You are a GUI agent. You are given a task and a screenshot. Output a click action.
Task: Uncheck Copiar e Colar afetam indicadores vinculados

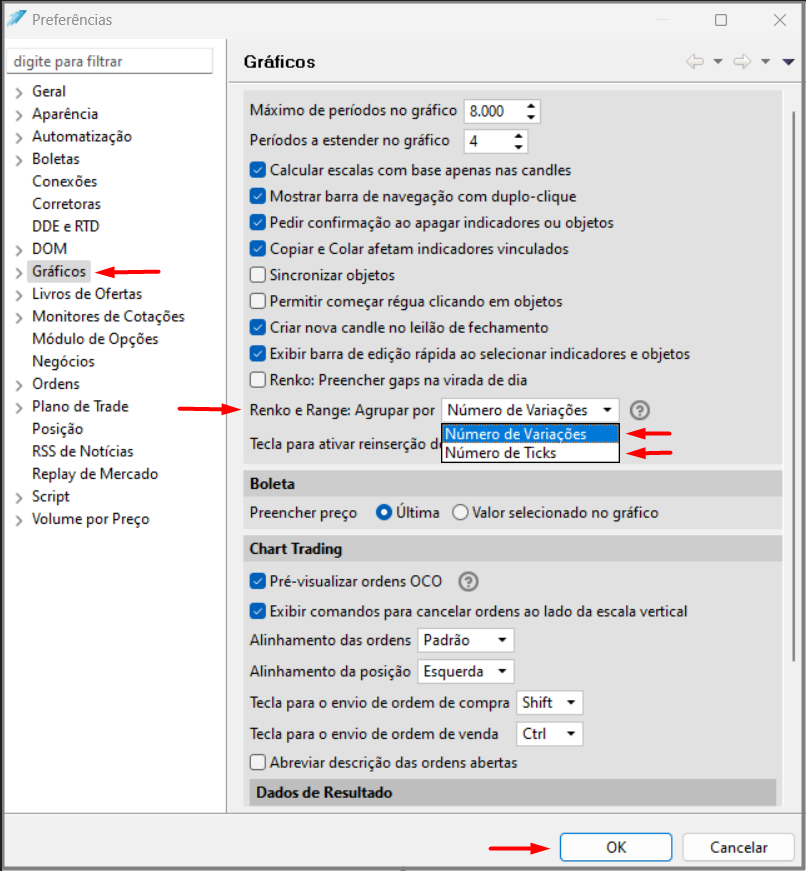pyautogui.click(x=258, y=248)
